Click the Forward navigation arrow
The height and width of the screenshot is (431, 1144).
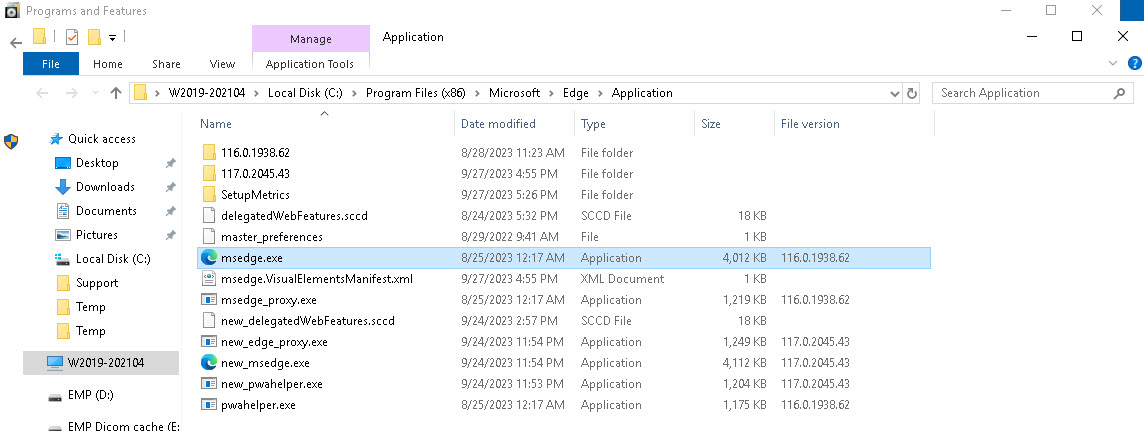tap(72, 93)
